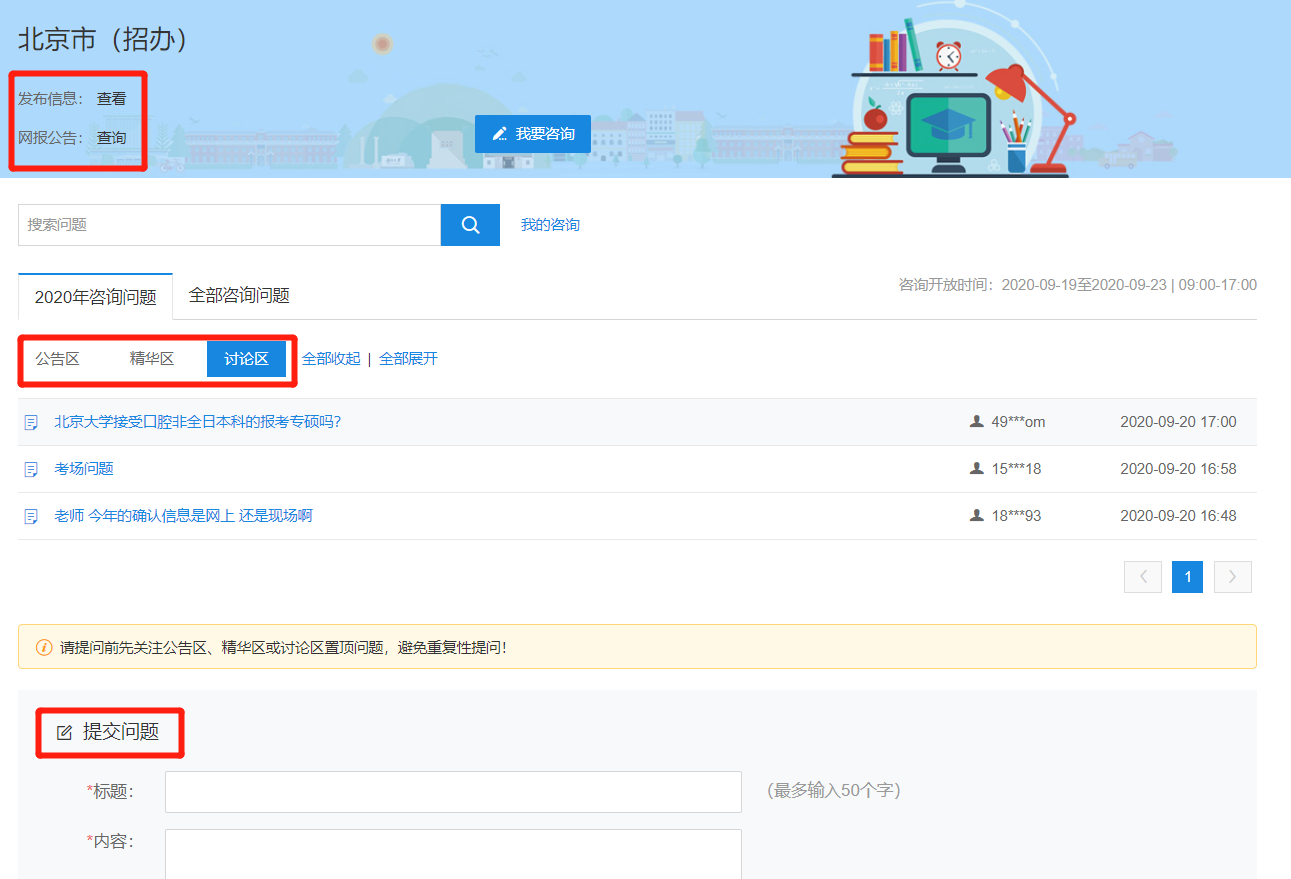The width and height of the screenshot is (1291, 879).
Task: Click document icon beside 考场问题
Action: (x=31, y=469)
